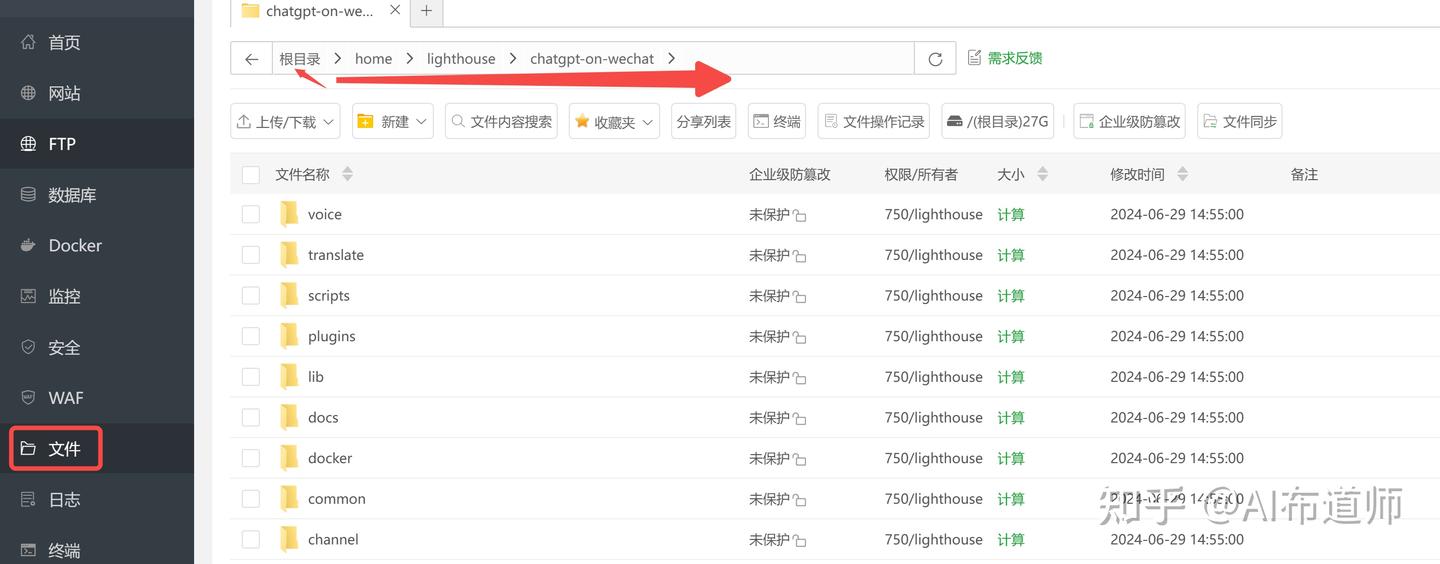Check the lib folder checkbox
1440x564 pixels.
[251, 377]
